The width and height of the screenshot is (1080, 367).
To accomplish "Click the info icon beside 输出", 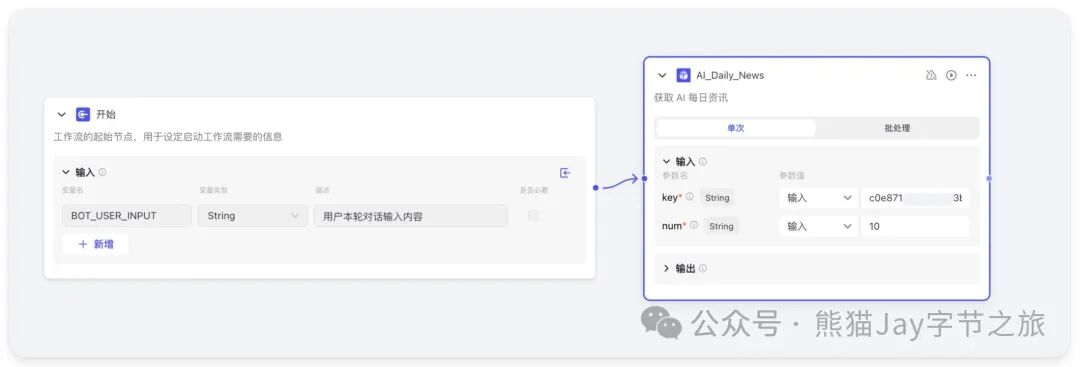I will coord(703,269).
